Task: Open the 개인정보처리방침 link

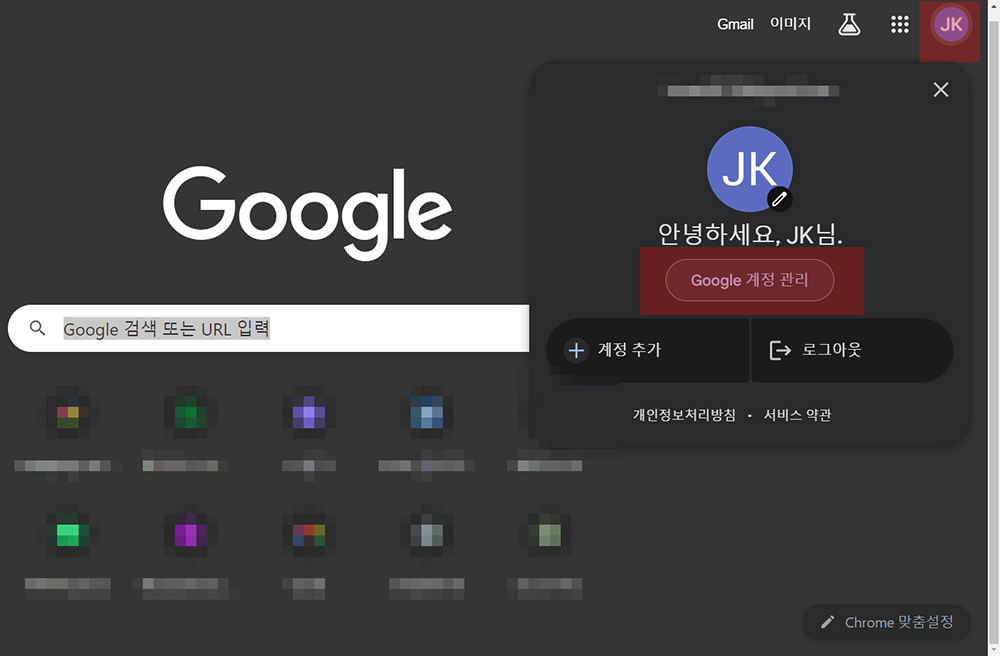Action: pyautogui.click(x=684, y=415)
